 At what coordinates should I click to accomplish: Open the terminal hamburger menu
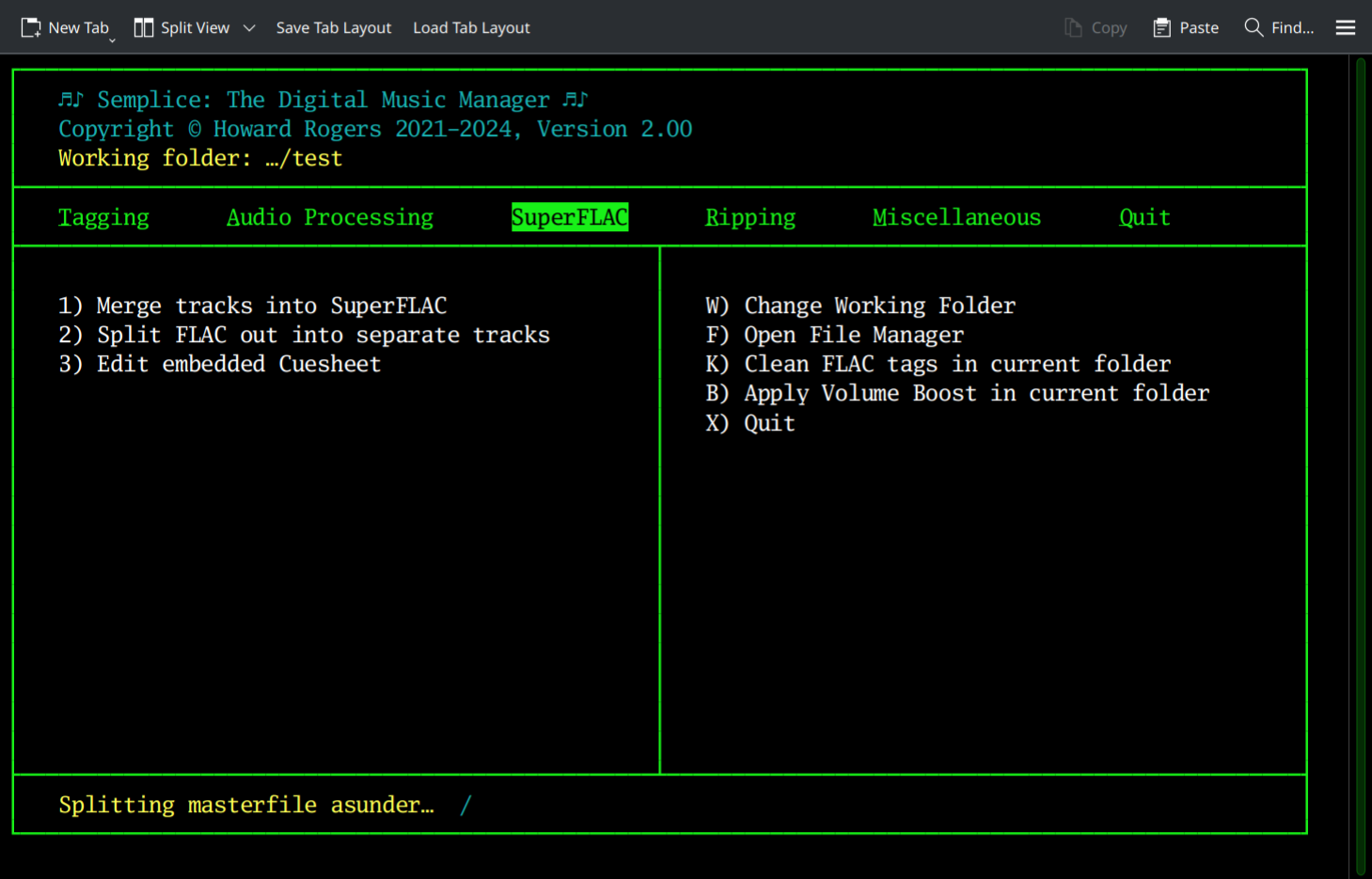click(x=1345, y=27)
